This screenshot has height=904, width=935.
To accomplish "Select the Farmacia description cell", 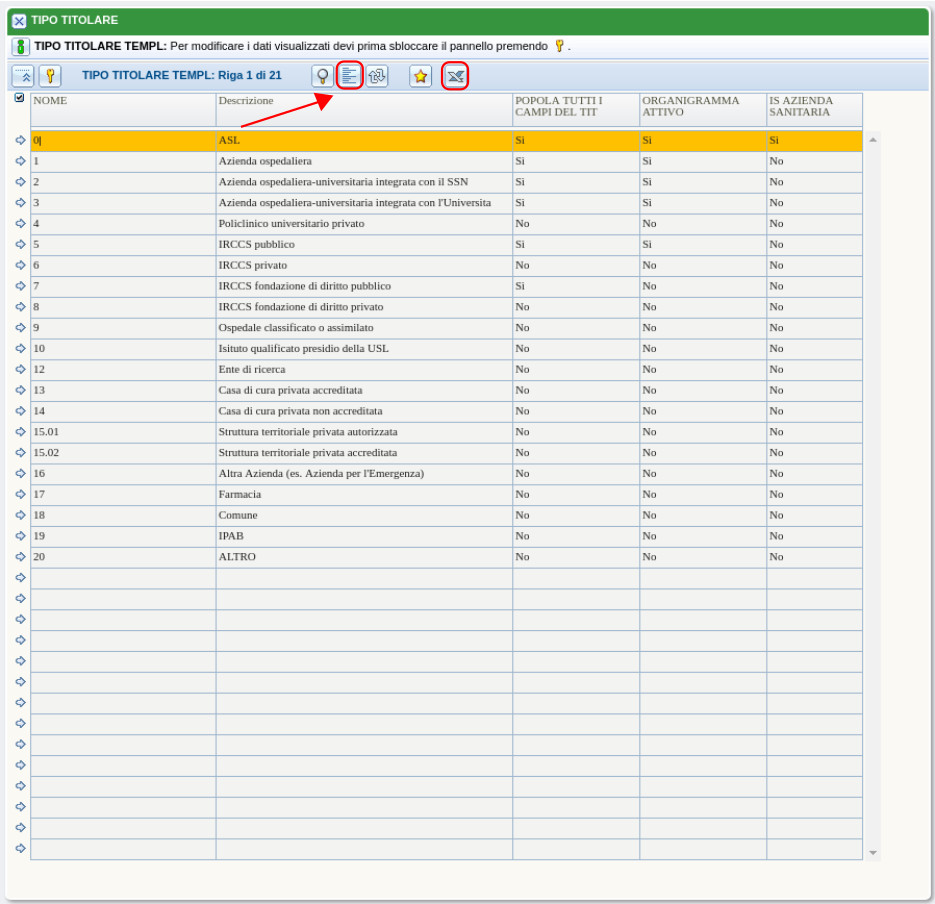I will click(364, 494).
